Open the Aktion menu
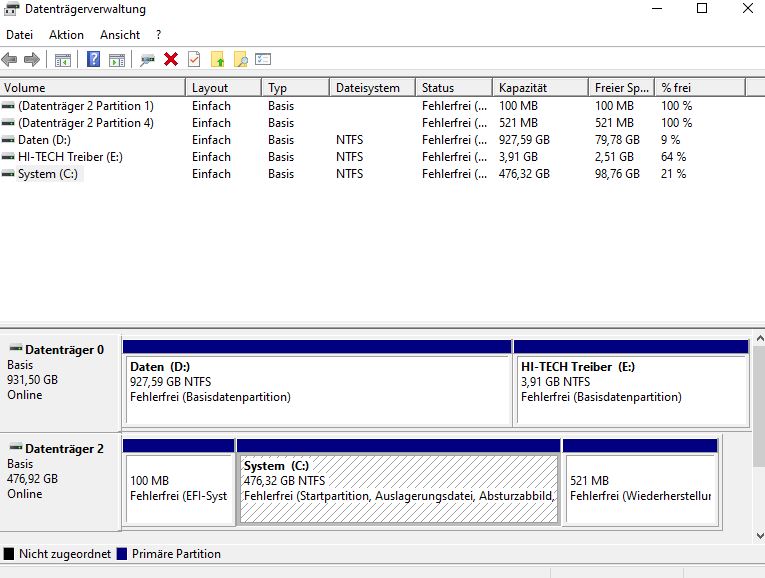This screenshot has width=765, height=578. click(x=66, y=35)
